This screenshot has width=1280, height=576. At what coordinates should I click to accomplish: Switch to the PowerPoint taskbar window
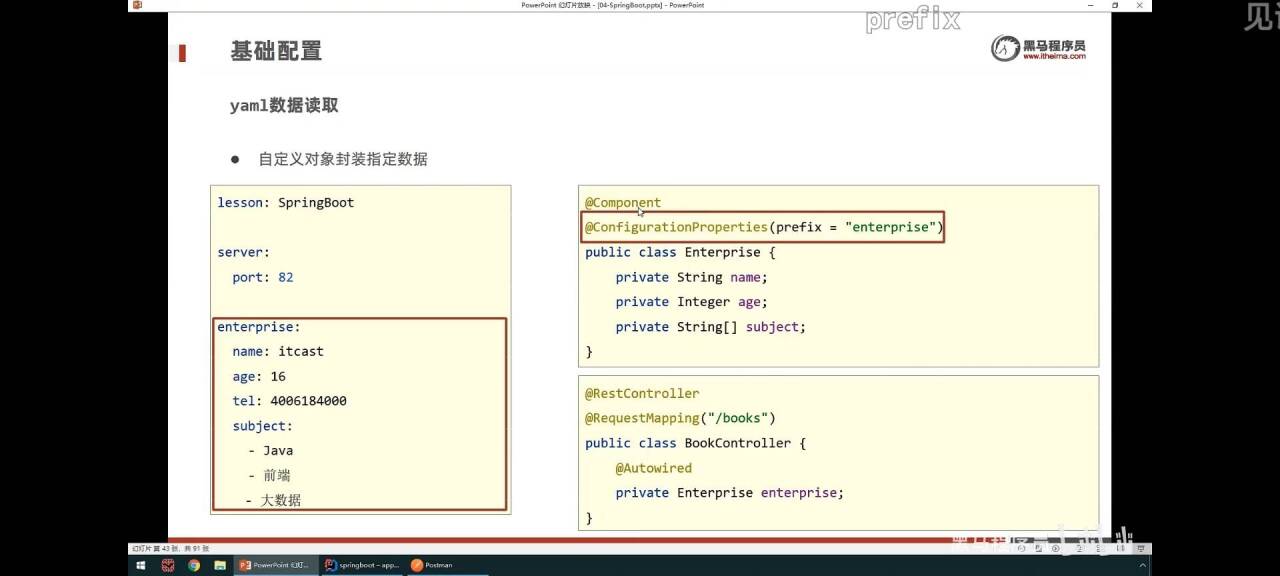coord(277,565)
